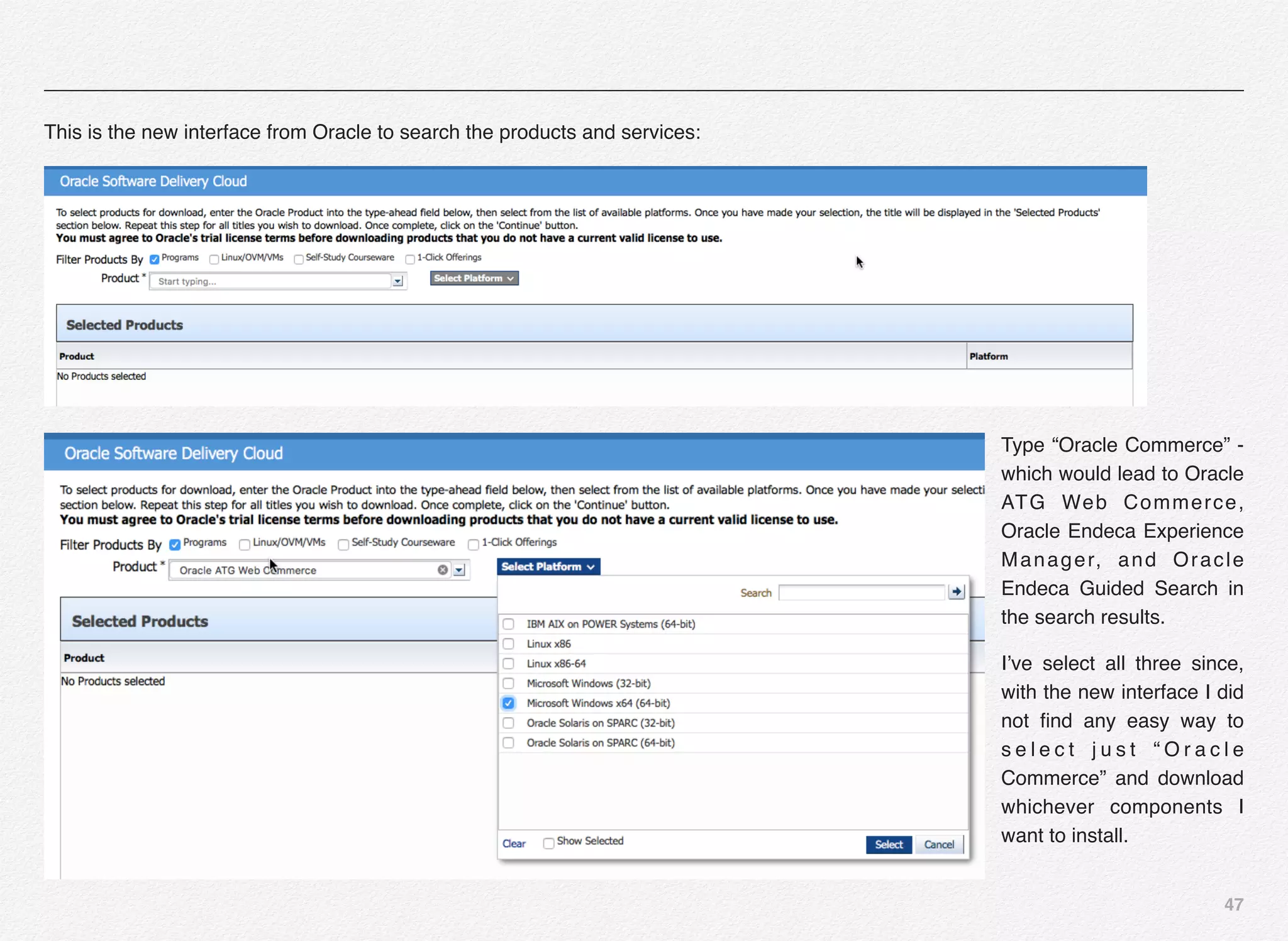
Task: Click the Product column header in lower Selected Products
Action: click(x=279, y=658)
